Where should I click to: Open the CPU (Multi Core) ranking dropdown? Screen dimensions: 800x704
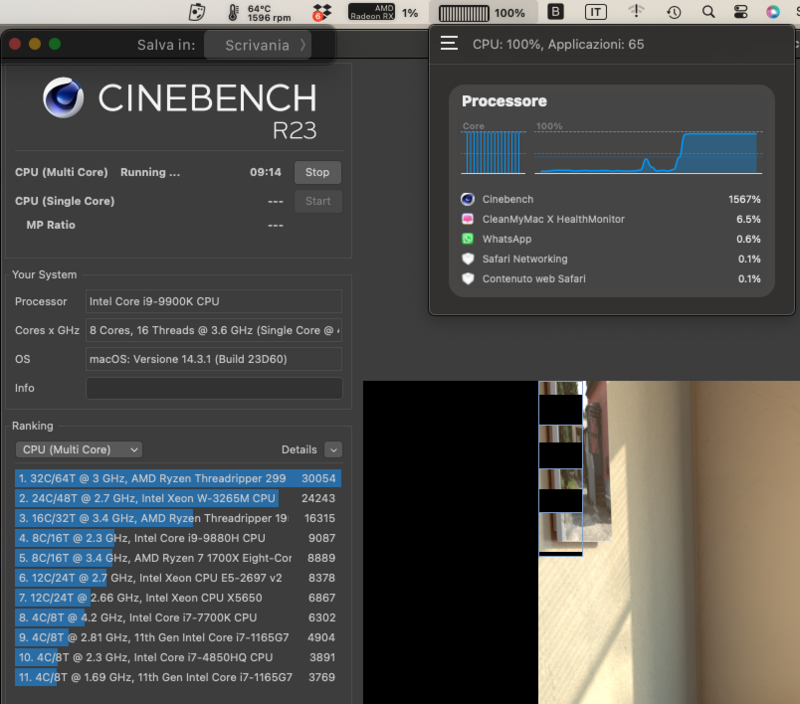click(79, 449)
